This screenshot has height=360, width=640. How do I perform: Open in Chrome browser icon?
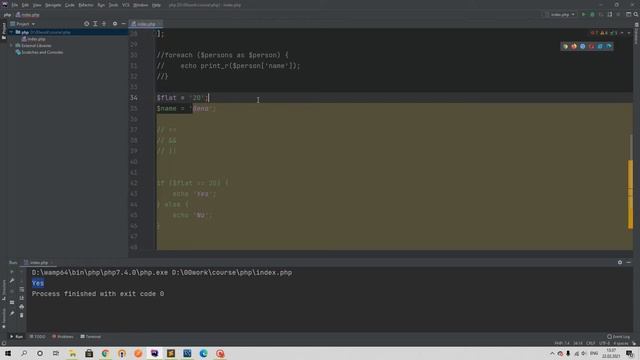[x=565, y=46]
